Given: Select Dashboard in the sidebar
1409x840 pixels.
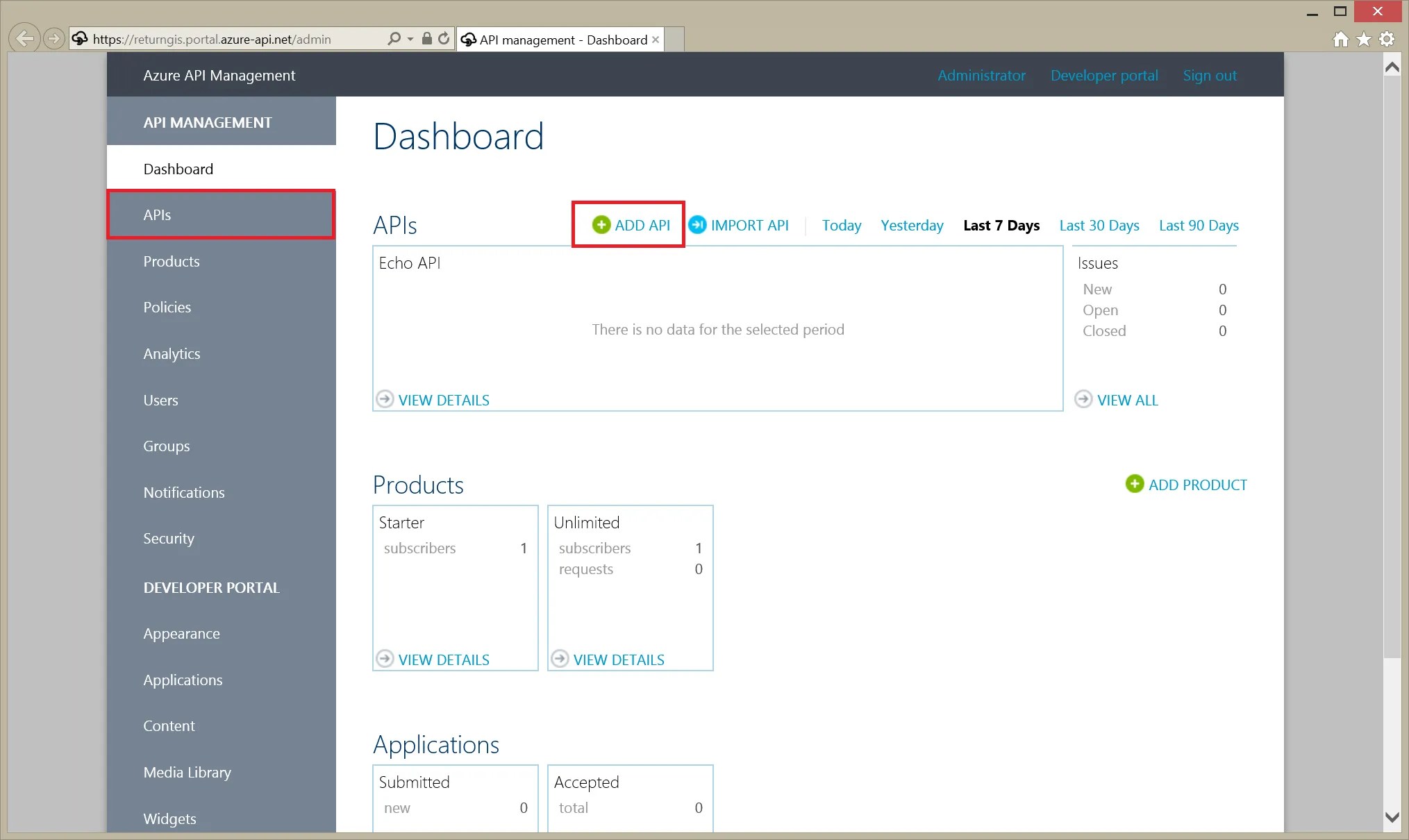Looking at the screenshot, I should [221, 169].
